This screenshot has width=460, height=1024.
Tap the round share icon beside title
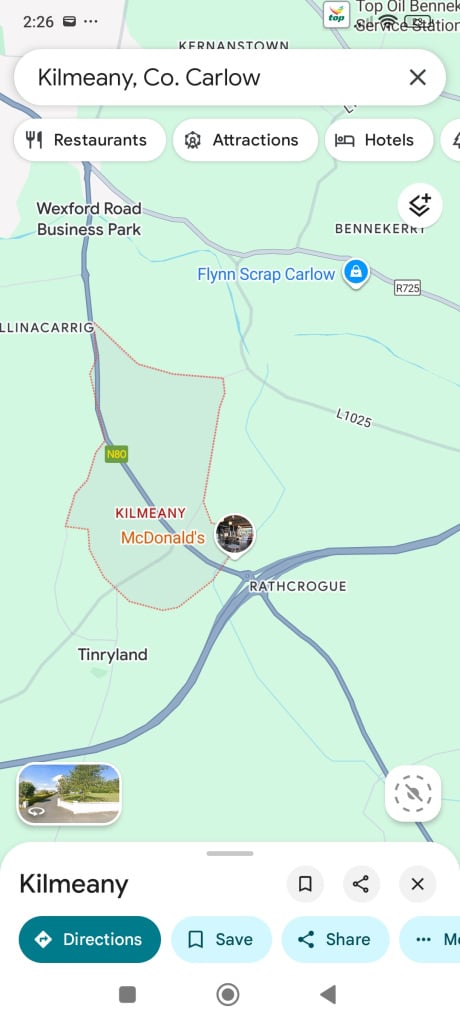click(x=361, y=884)
